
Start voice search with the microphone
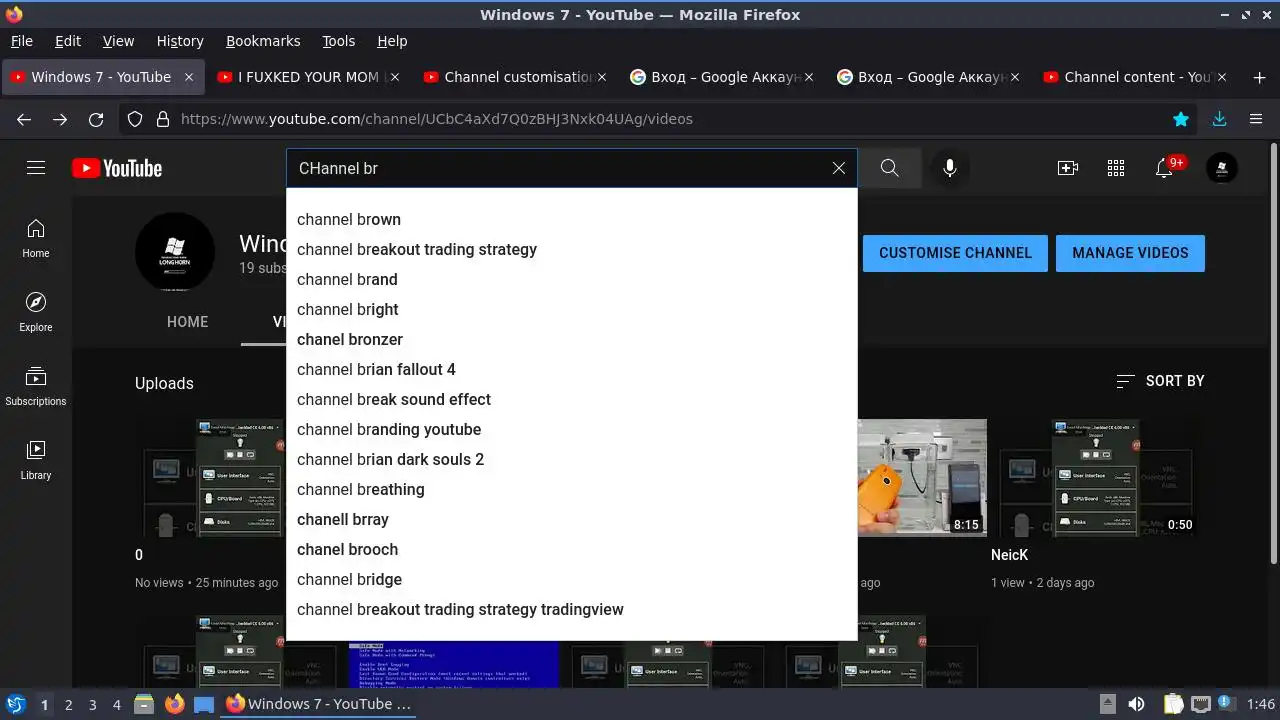tap(950, 168)
